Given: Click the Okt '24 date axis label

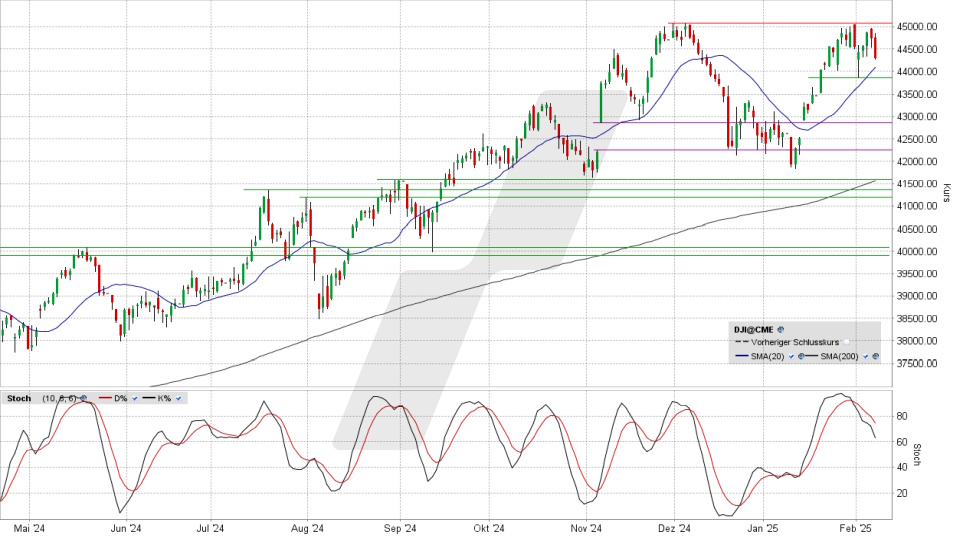Looking at the screenshot, I should 489,528.
